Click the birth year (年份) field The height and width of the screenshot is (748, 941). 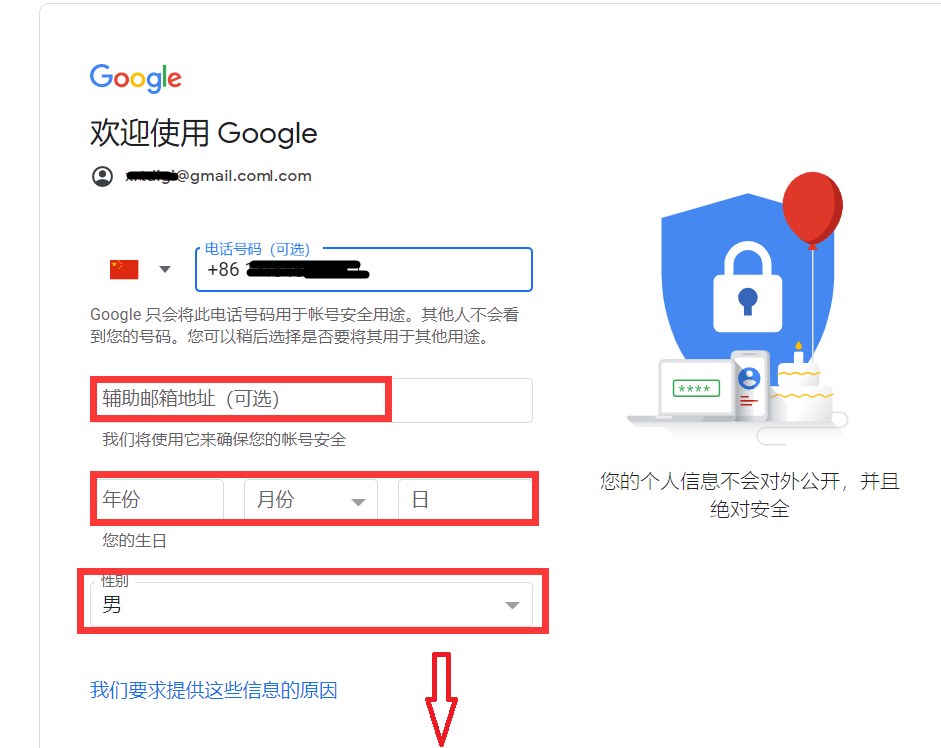point(157,499)
